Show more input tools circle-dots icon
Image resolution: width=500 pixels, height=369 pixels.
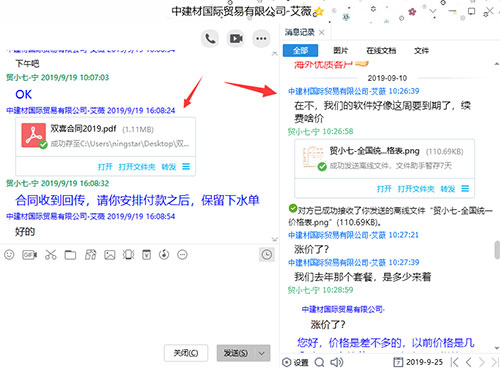[182, 255]
